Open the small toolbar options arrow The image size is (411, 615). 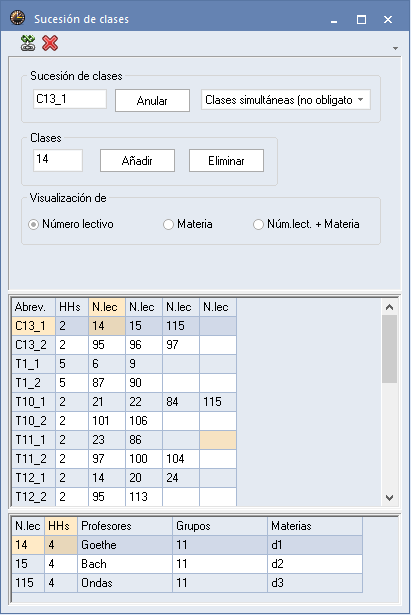click(395, 48)
